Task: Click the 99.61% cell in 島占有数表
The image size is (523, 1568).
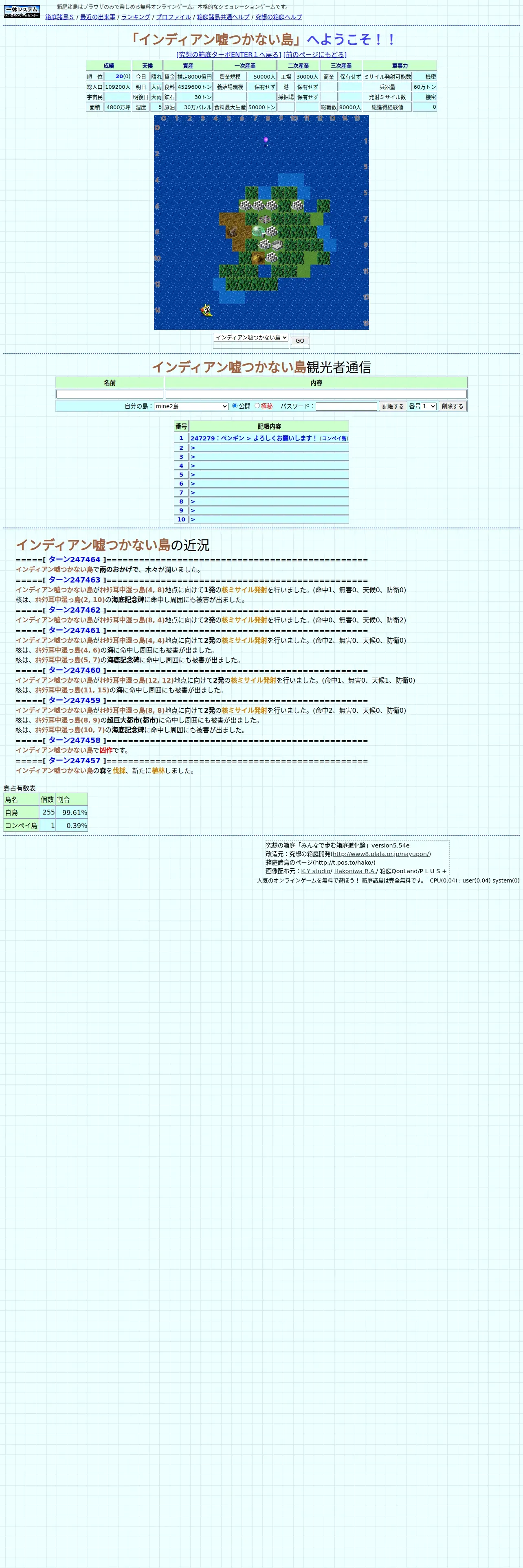Action: point(72,812)
